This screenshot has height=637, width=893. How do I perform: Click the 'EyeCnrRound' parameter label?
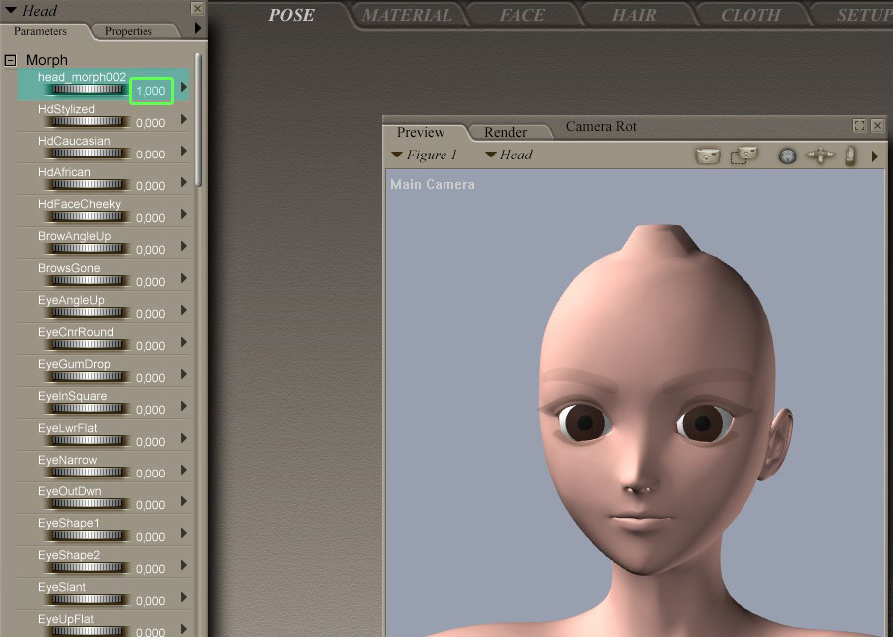click(x=76, y=332)
